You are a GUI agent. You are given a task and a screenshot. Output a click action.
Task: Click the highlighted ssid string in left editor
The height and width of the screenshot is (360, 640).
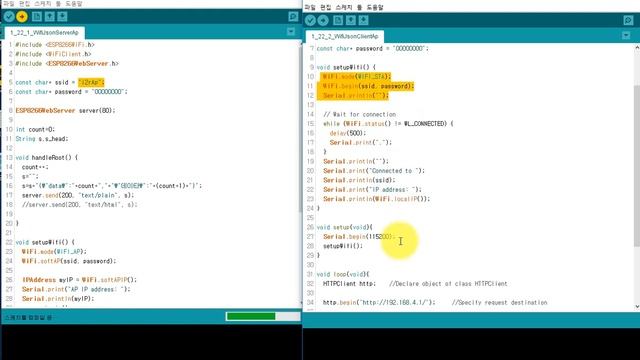(x=91, y=82)
